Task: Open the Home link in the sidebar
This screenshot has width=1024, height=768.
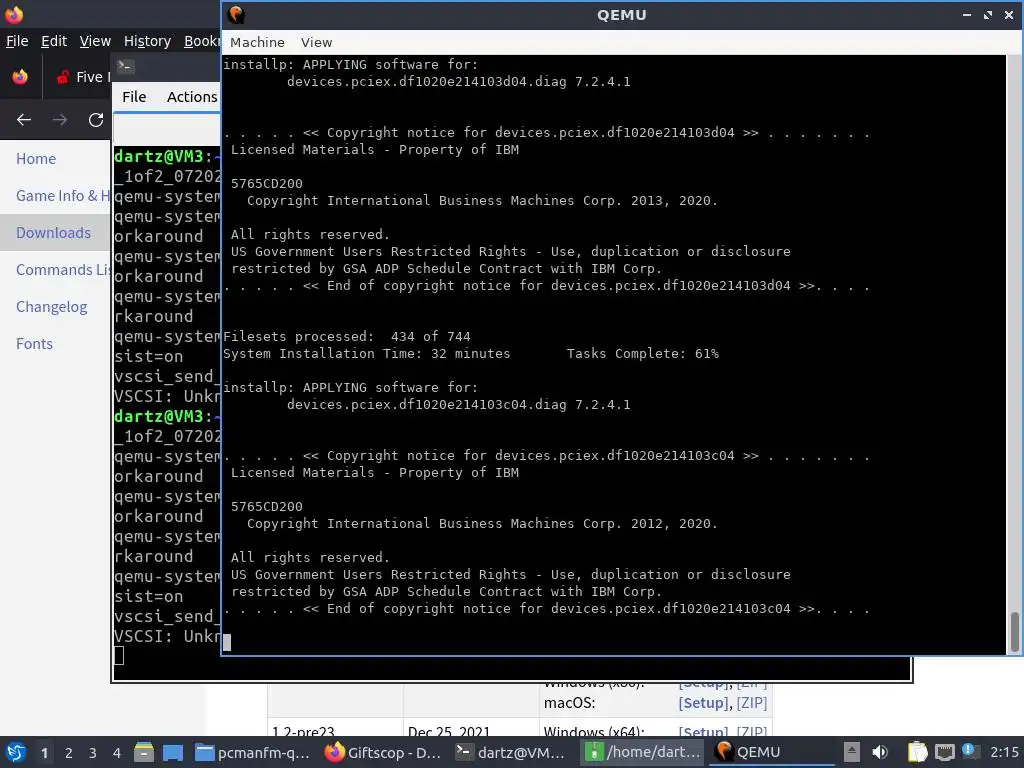Action: 36,159
